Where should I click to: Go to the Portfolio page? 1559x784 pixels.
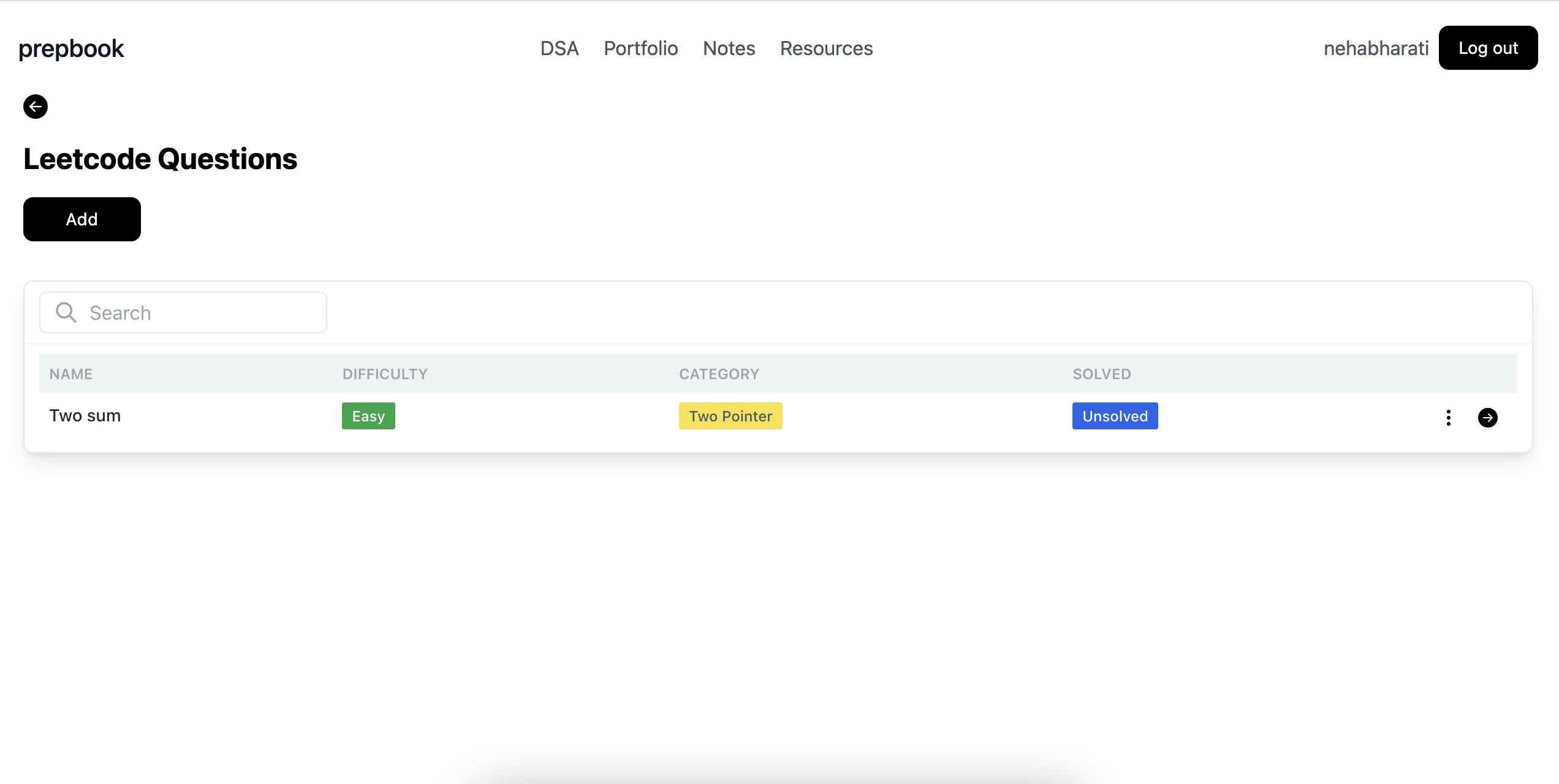641,48
